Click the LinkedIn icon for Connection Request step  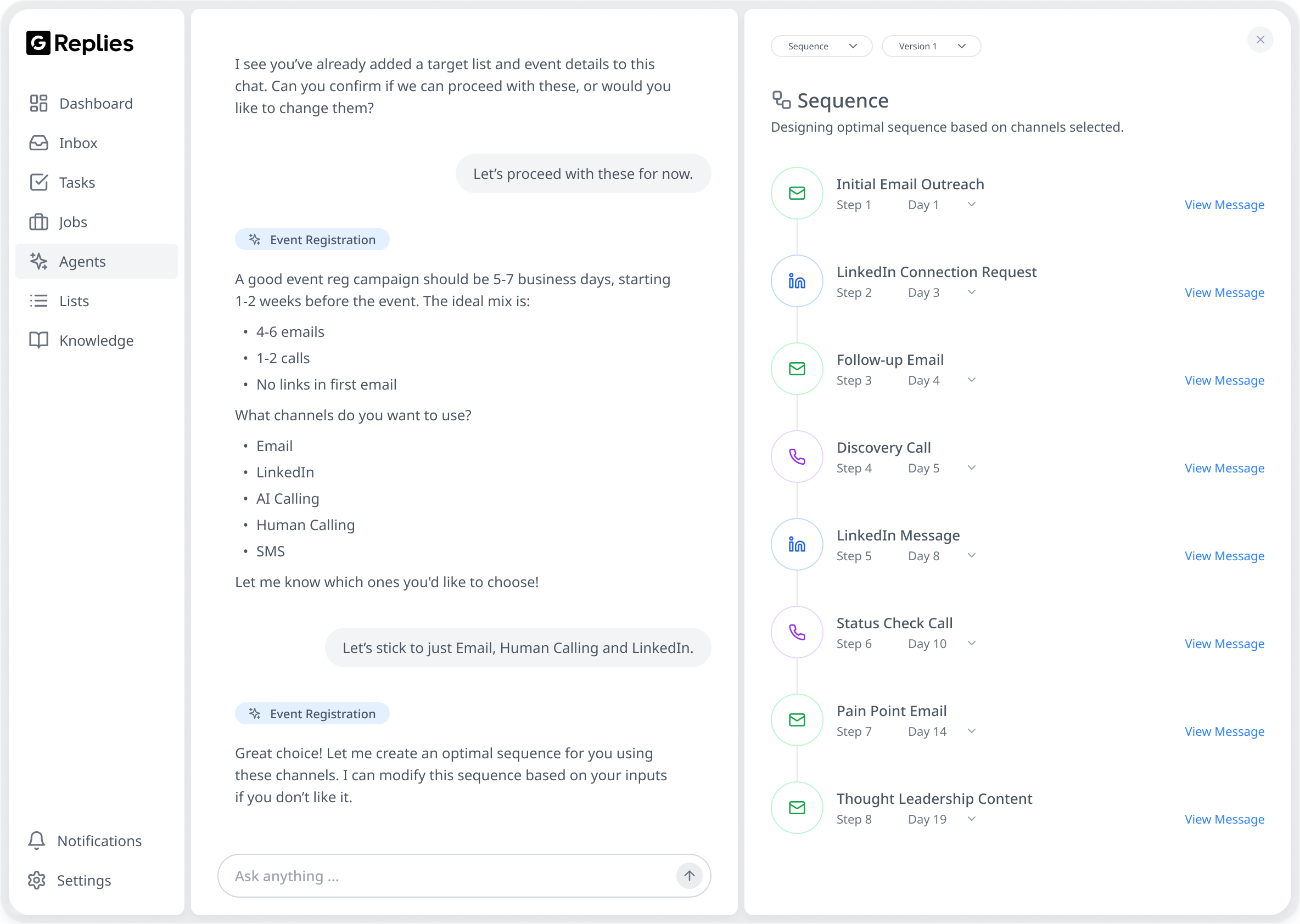[x=797, y=281]
